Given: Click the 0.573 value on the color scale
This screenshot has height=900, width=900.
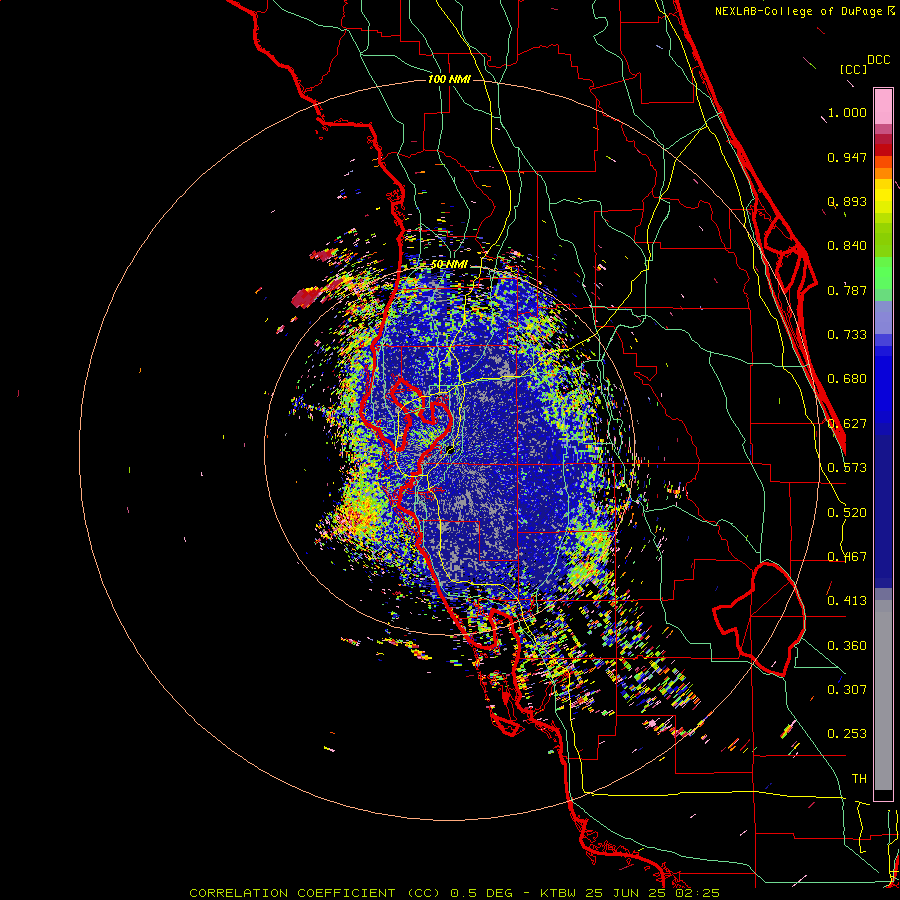Looking at the screenshot, I should (x=847, y=468).
